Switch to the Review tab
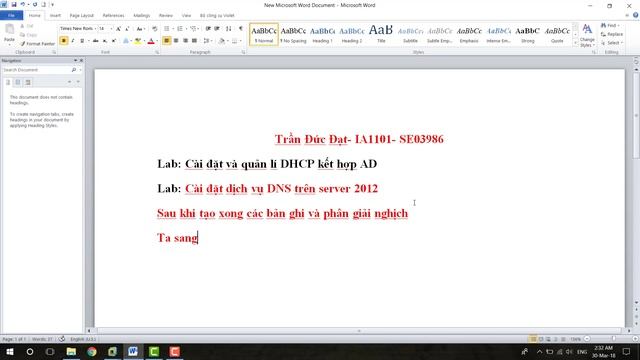640x360 pixels. coord(166,16)
